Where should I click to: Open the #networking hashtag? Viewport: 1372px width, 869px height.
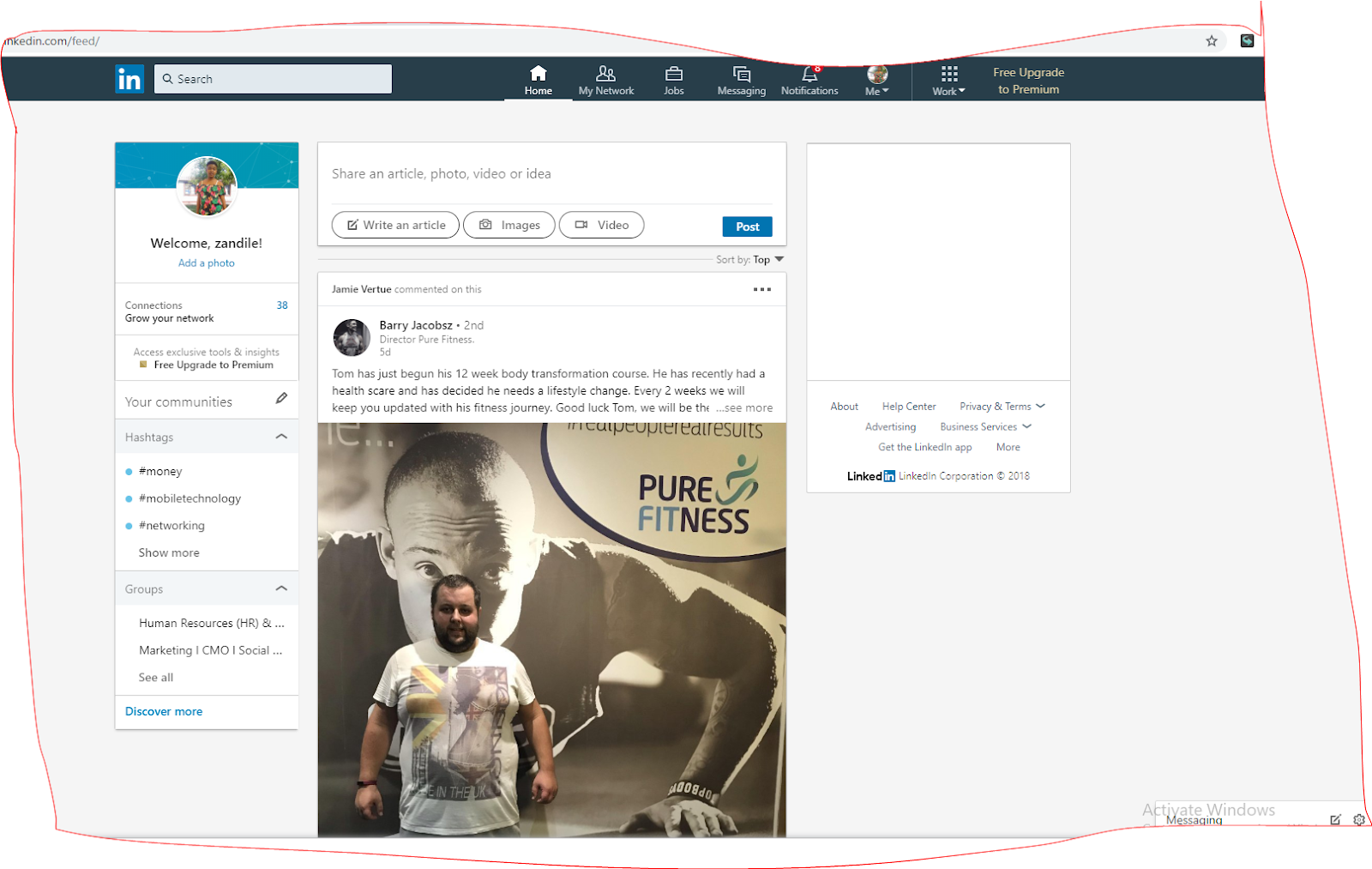coord(171,526)
